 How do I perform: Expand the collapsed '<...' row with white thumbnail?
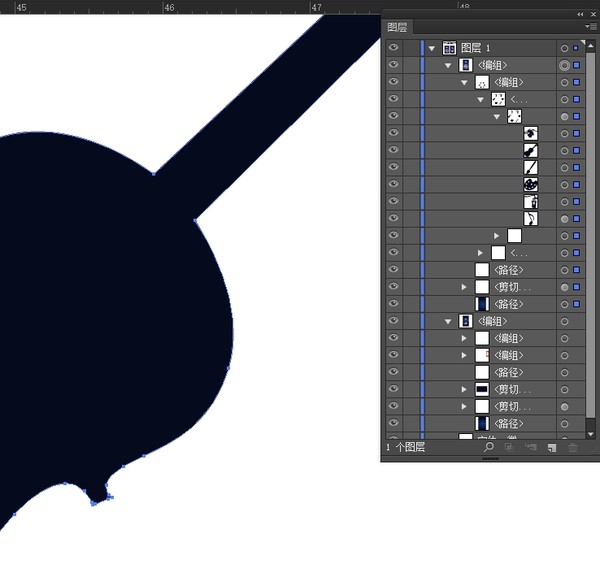[x=480, y=253]
